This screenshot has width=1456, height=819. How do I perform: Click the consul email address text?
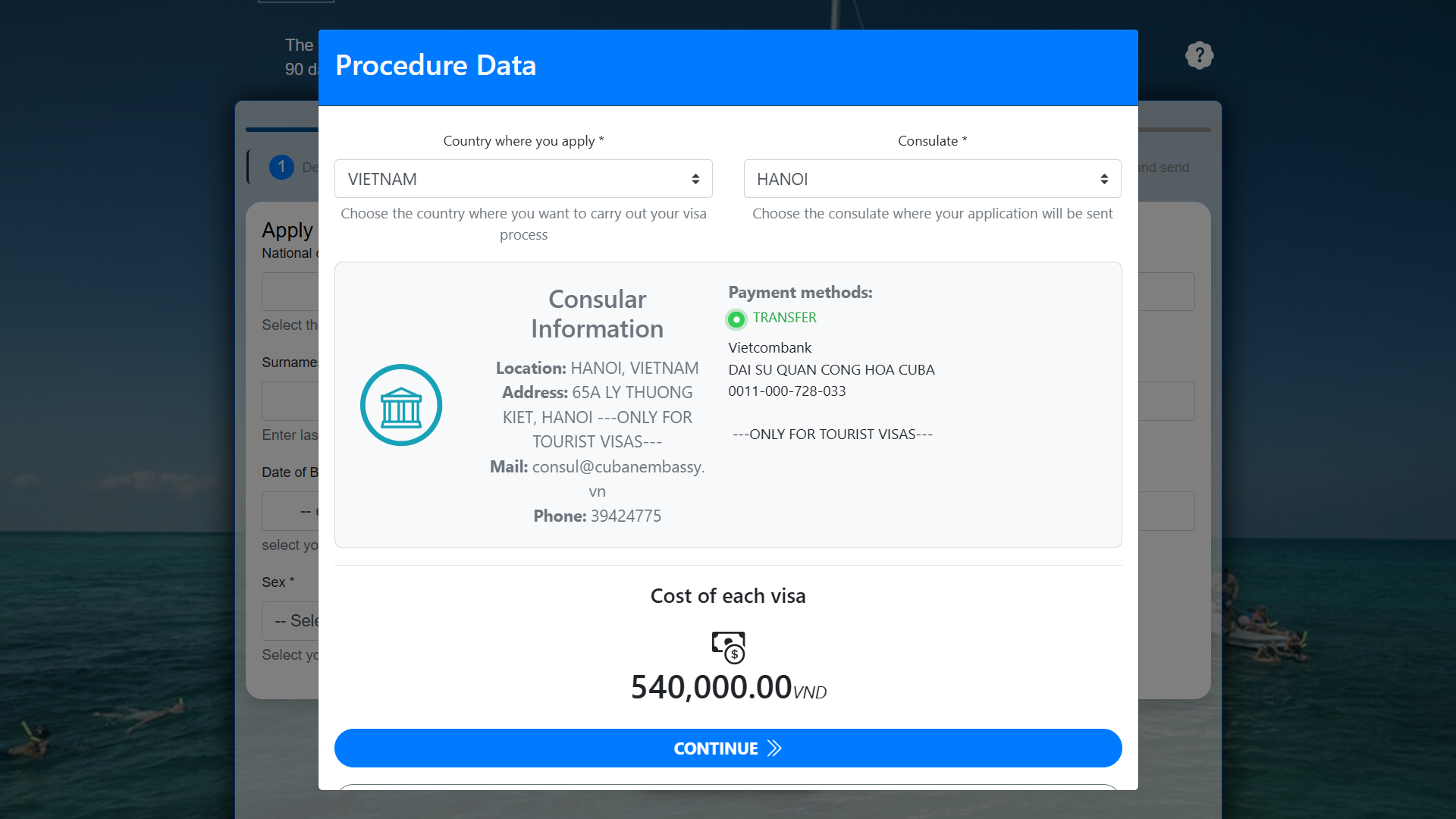click(617, 467)
